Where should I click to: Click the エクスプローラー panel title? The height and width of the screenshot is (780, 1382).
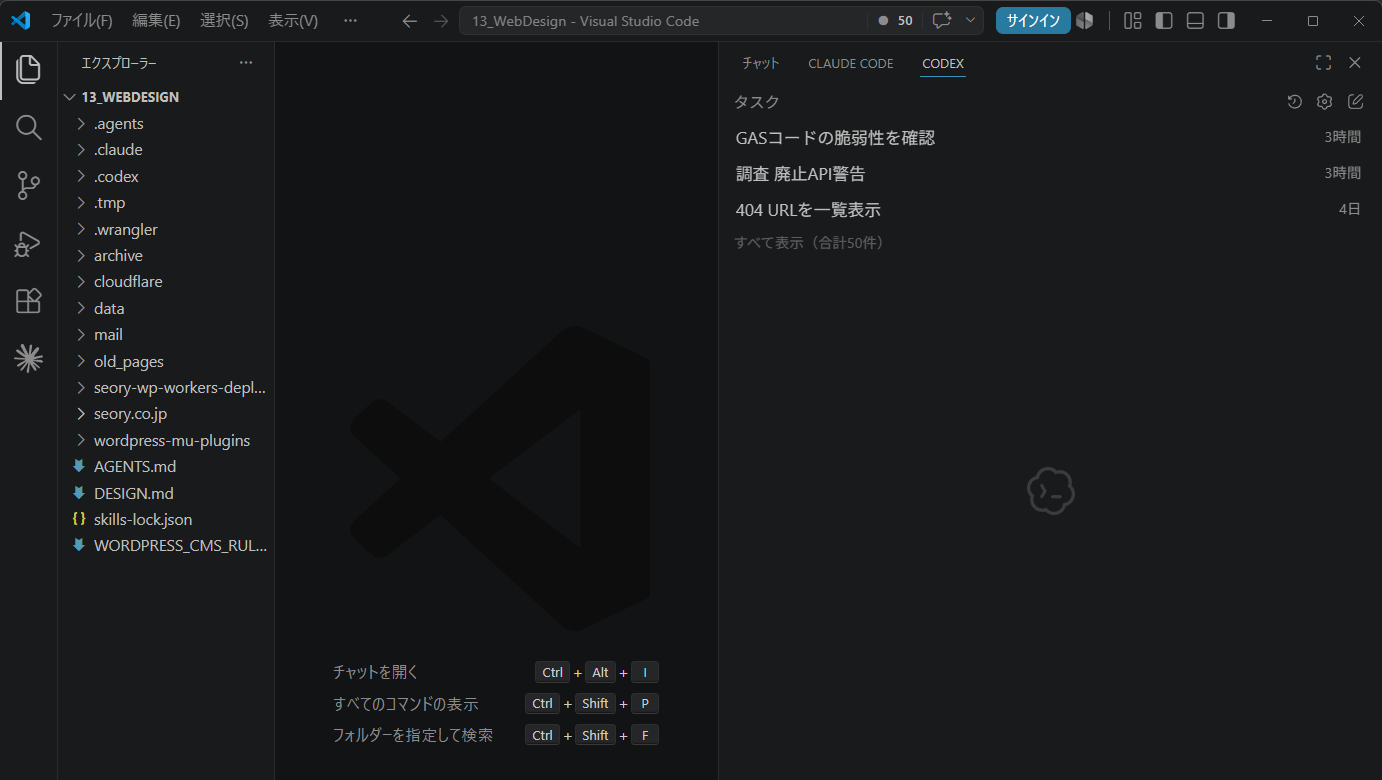(119, 63)
